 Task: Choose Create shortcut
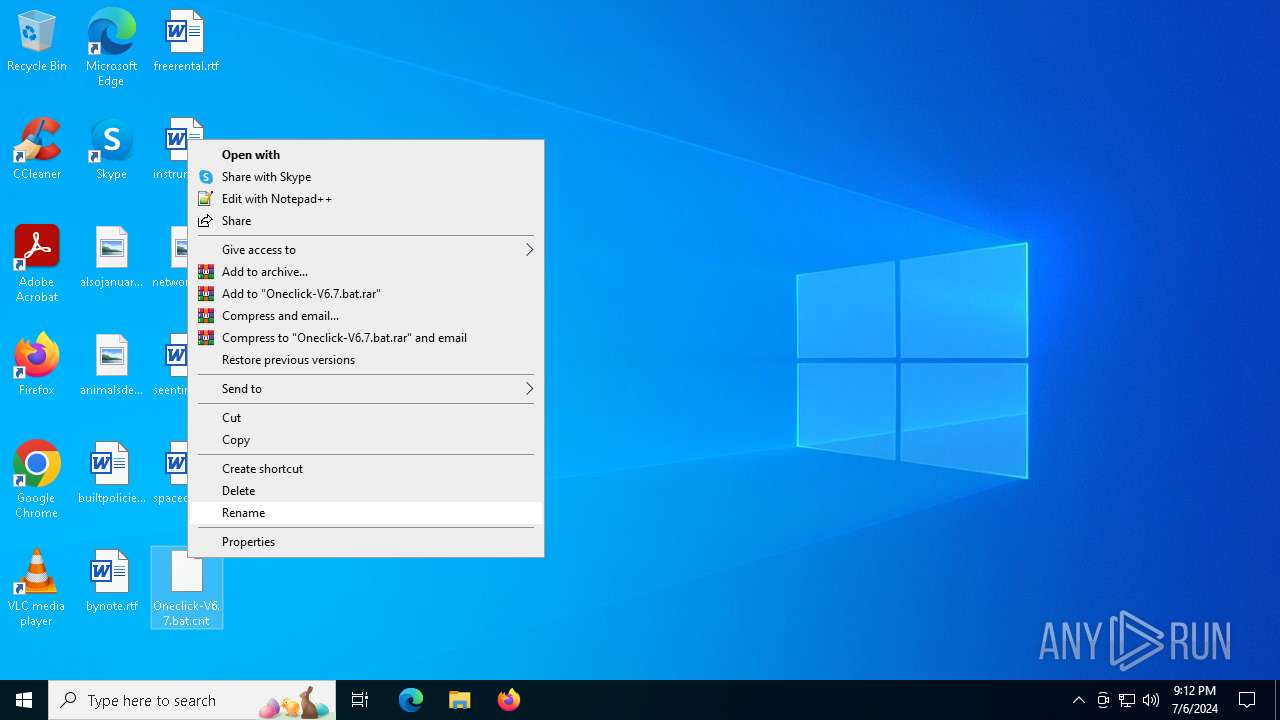366,469
